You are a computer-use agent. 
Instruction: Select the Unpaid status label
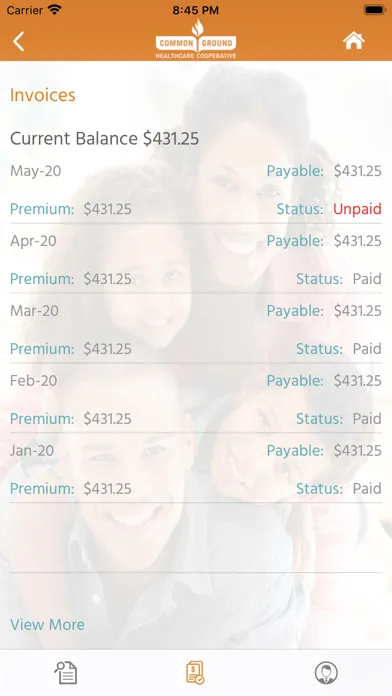point(357,209)
